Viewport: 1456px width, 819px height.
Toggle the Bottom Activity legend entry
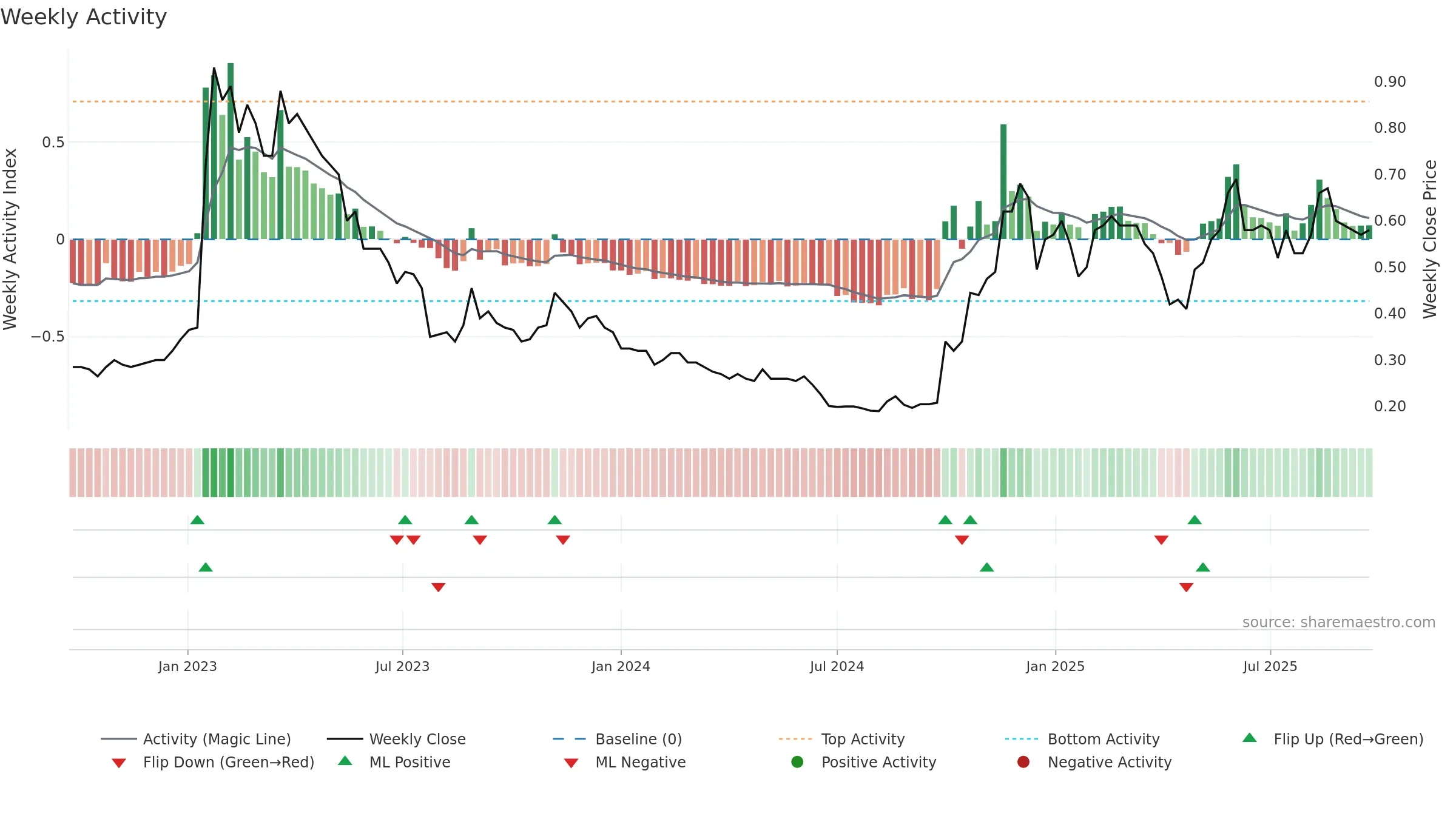pos(1082,739)
